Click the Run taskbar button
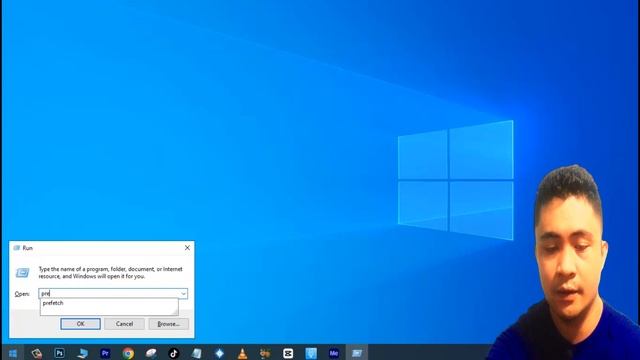 tap(357, 353)
